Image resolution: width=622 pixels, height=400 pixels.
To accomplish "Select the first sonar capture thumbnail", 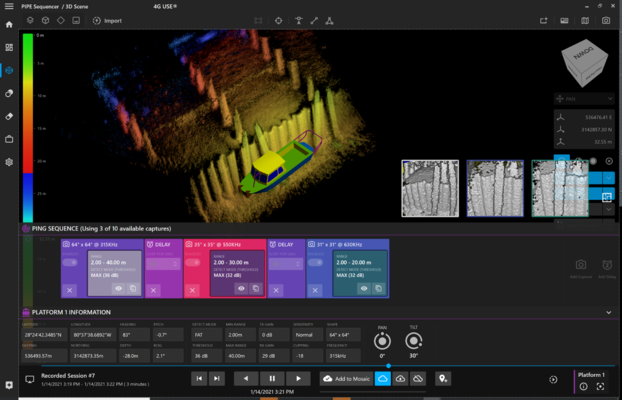I will [430, 188].
